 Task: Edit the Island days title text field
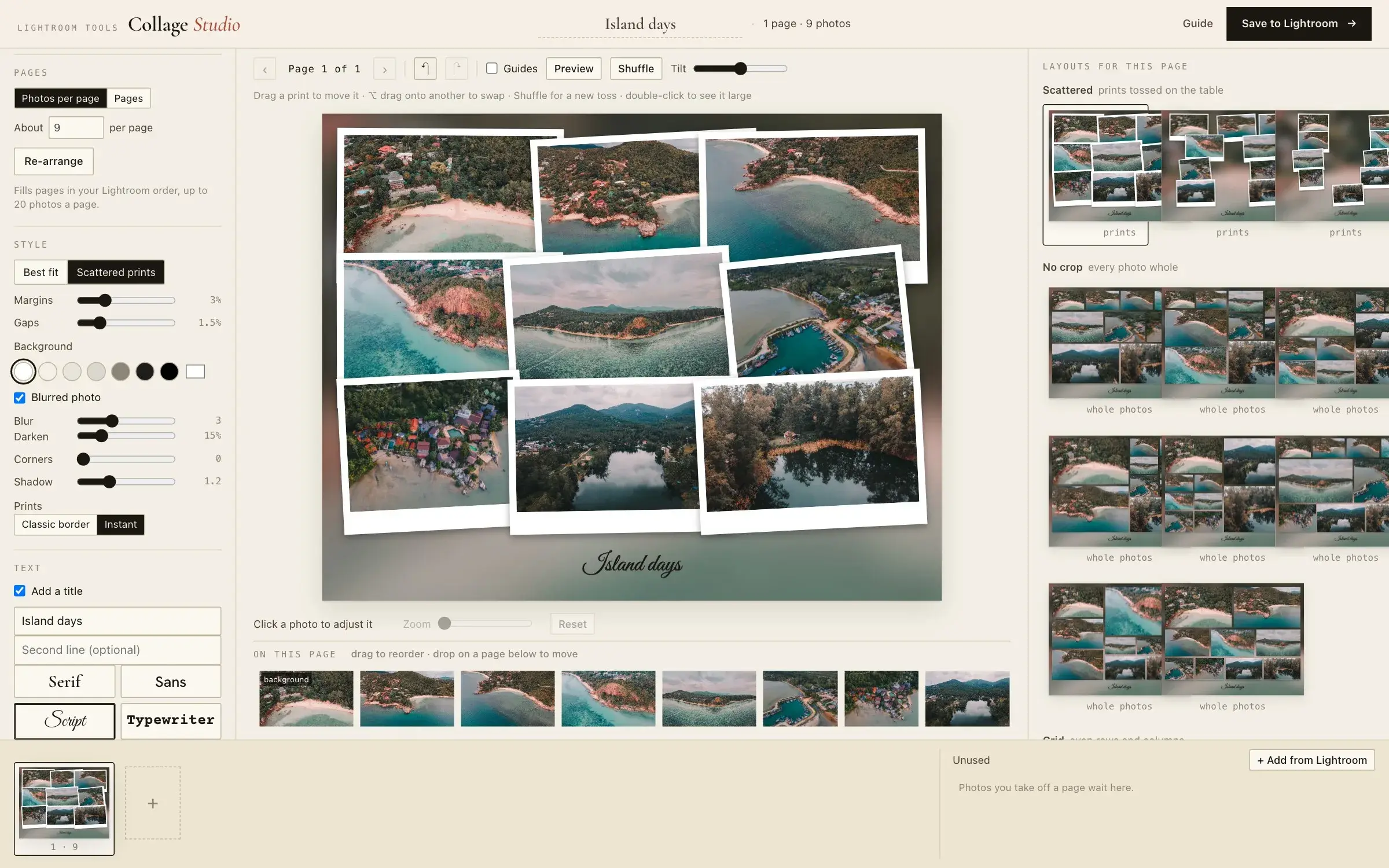(117, 621)
